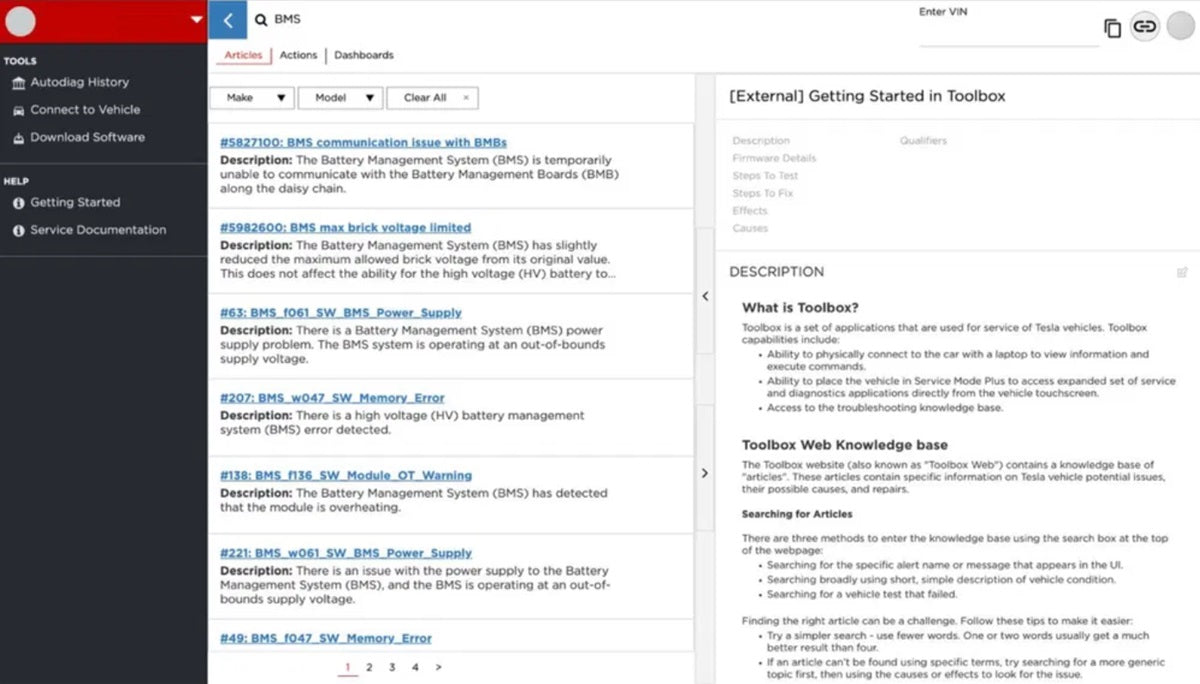Open Getting Started under Help
1200x684 pixels.
(75, 203)
